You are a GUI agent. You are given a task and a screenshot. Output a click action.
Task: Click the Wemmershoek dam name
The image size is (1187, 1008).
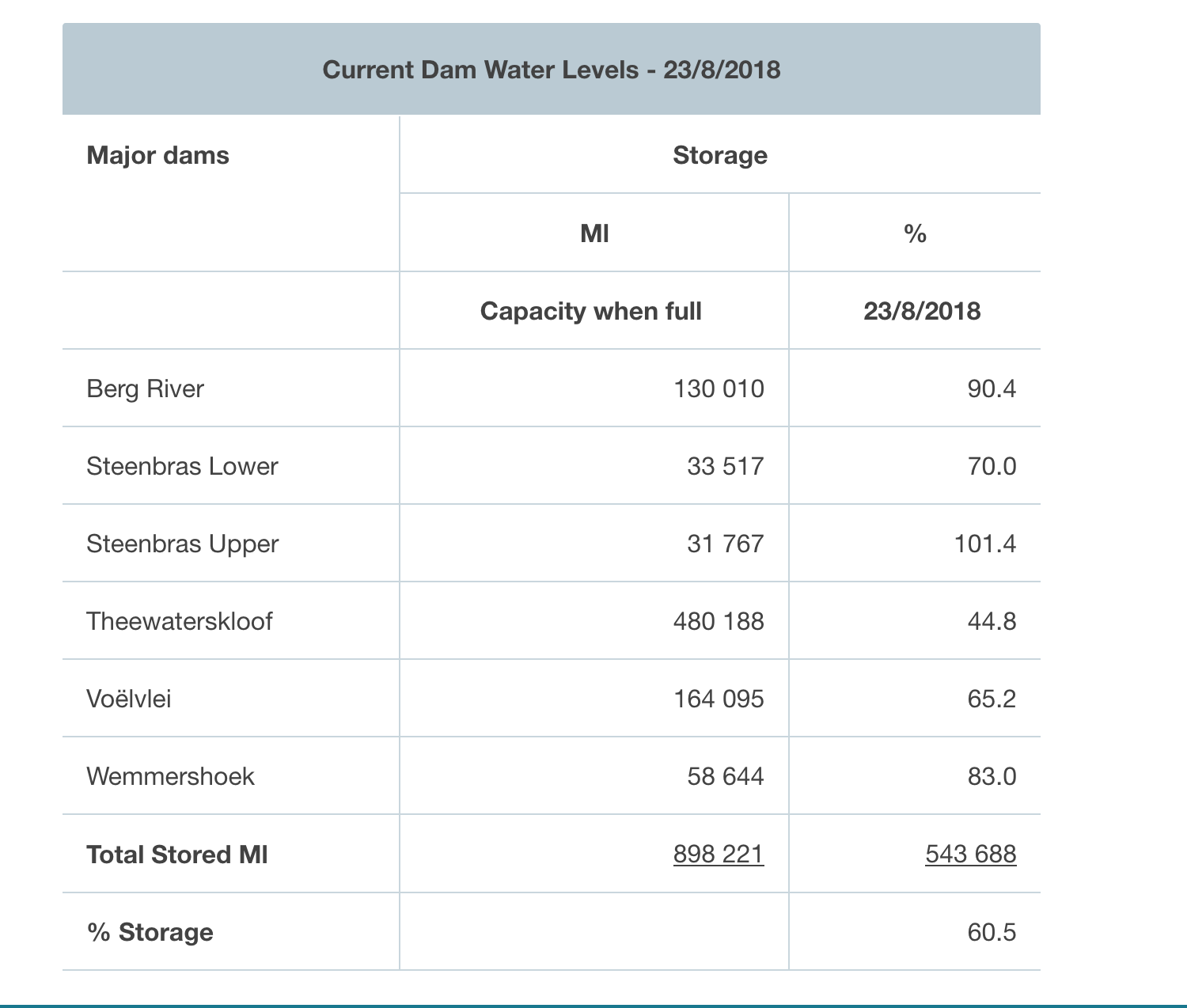(x=171, y=776)
